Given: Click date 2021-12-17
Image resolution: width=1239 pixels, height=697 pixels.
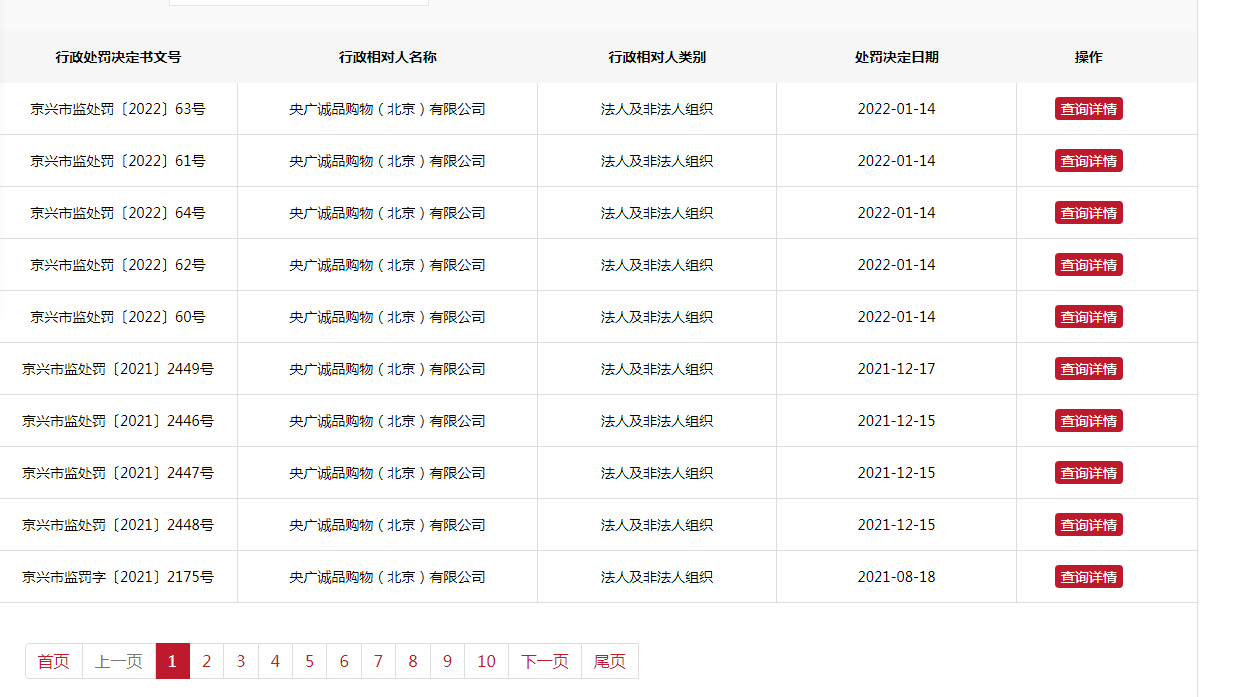Looking at the screenshot, I should pos(896,369).
